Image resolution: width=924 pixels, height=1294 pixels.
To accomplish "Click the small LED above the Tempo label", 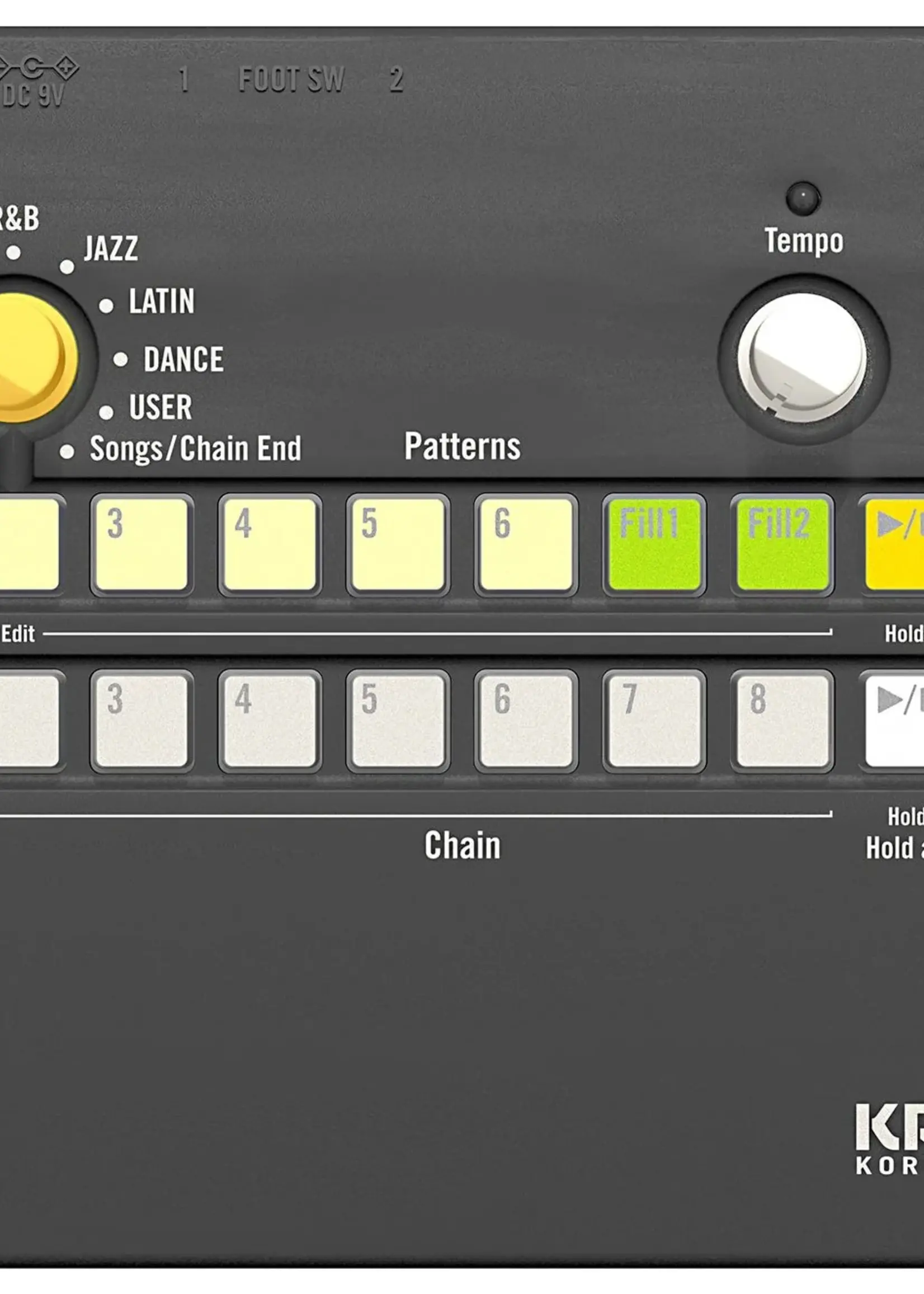I will 803,199.
